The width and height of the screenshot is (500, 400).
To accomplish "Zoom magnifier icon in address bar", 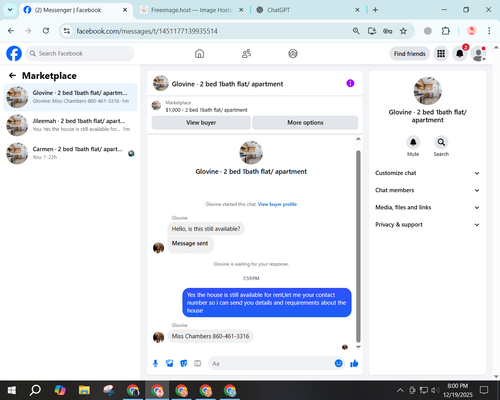I will [x=356, y=31].
